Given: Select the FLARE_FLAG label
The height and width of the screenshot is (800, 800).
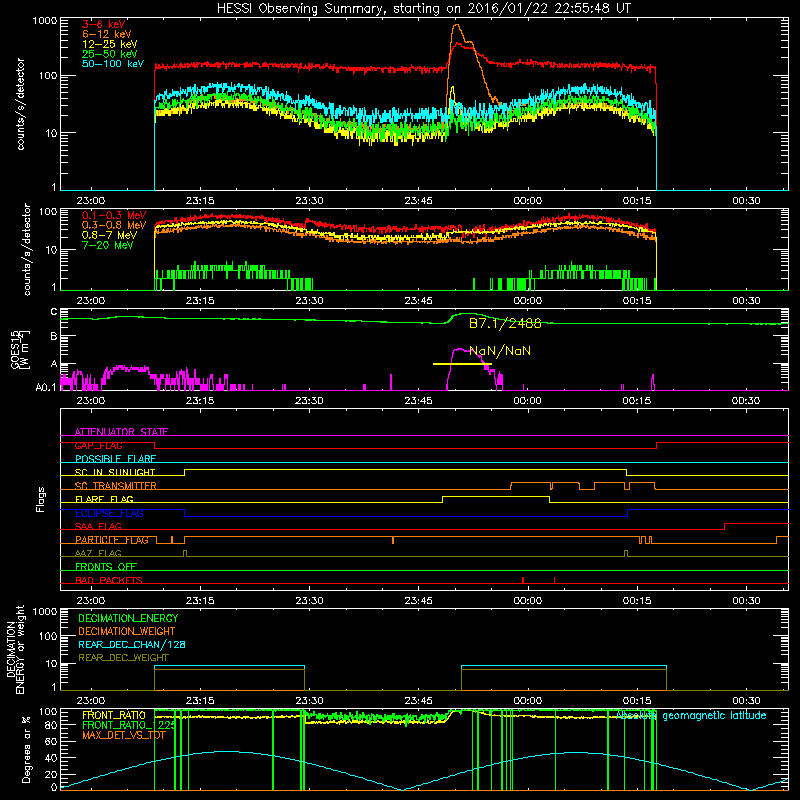Looking at the screenshot, I should [x=104, y=499].
